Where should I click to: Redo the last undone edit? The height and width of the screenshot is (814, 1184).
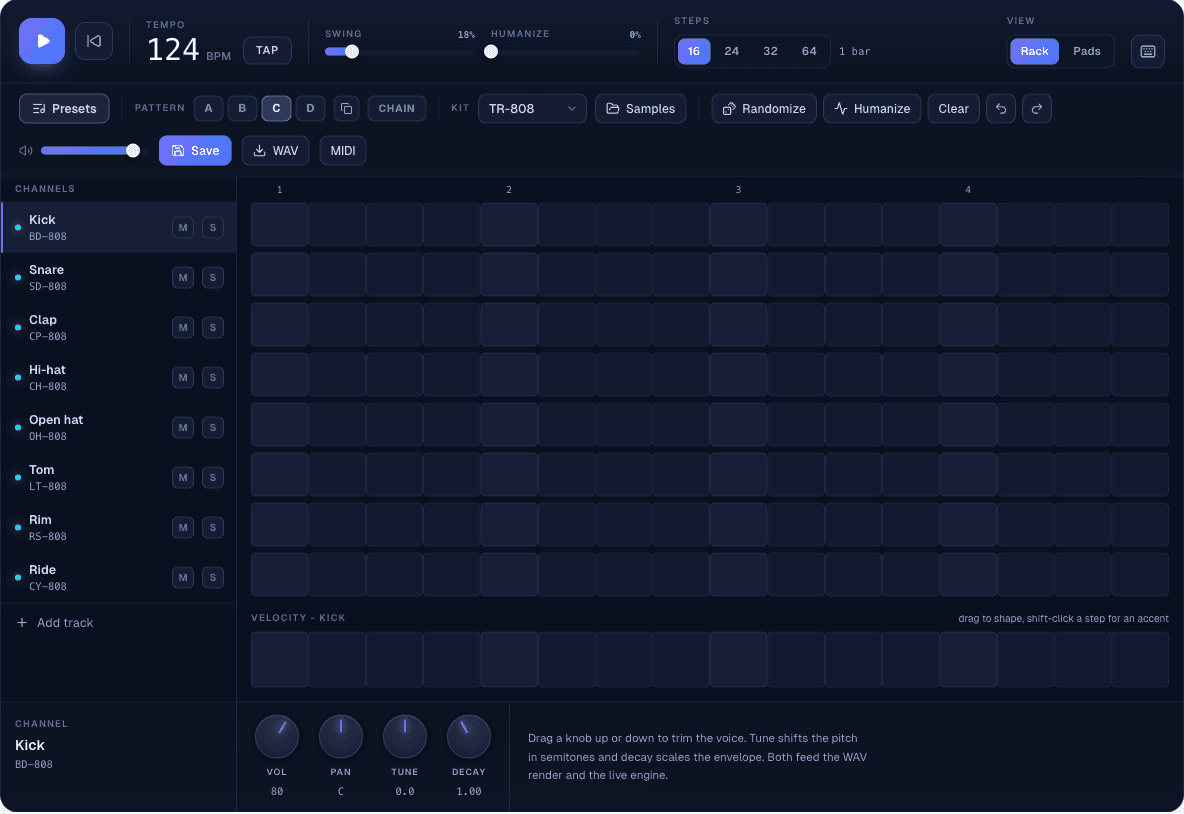[x=1037, y=109]
